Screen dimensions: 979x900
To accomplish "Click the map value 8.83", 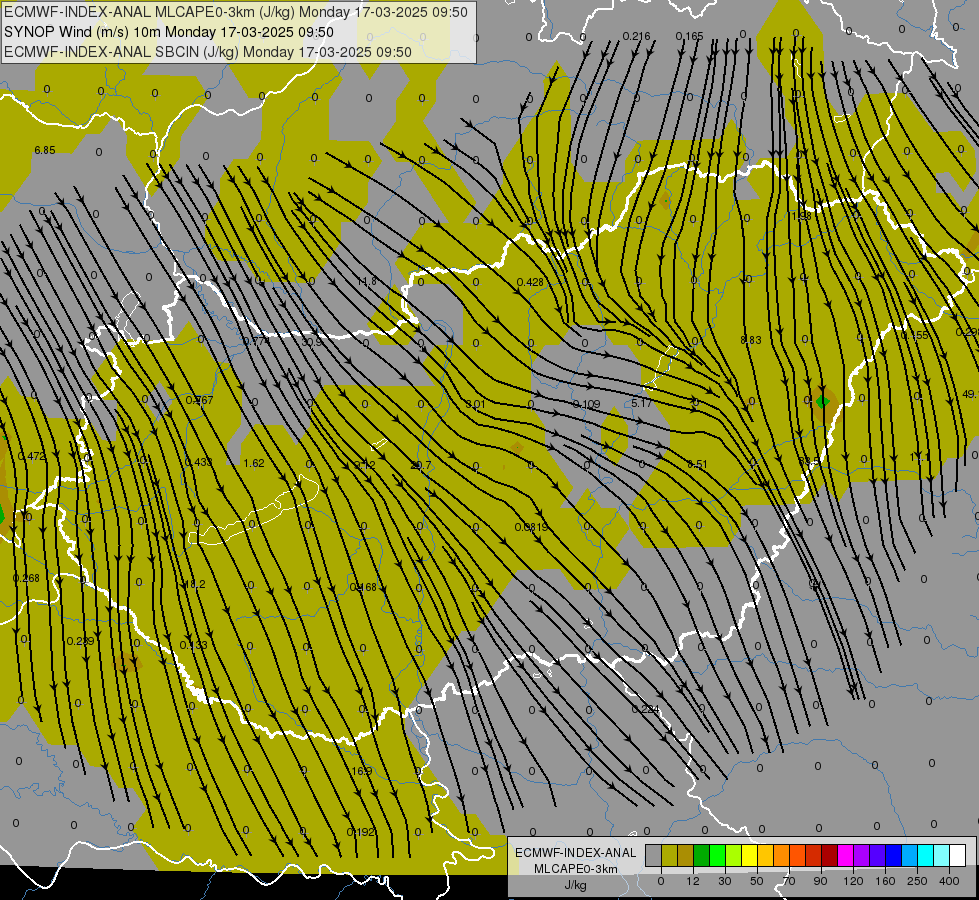I will [750, 340].
